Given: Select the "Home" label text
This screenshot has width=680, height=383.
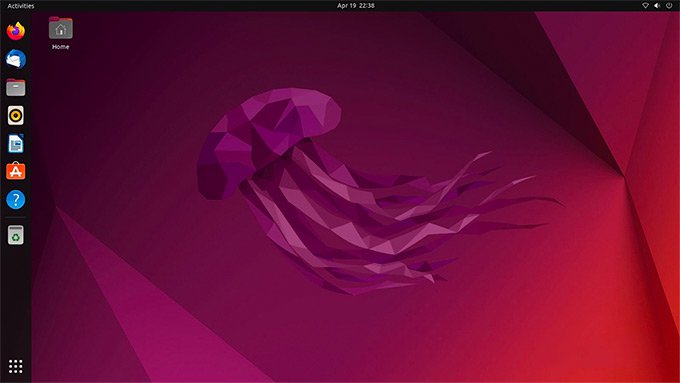Looking at the screenshot, I should [61, 47].
